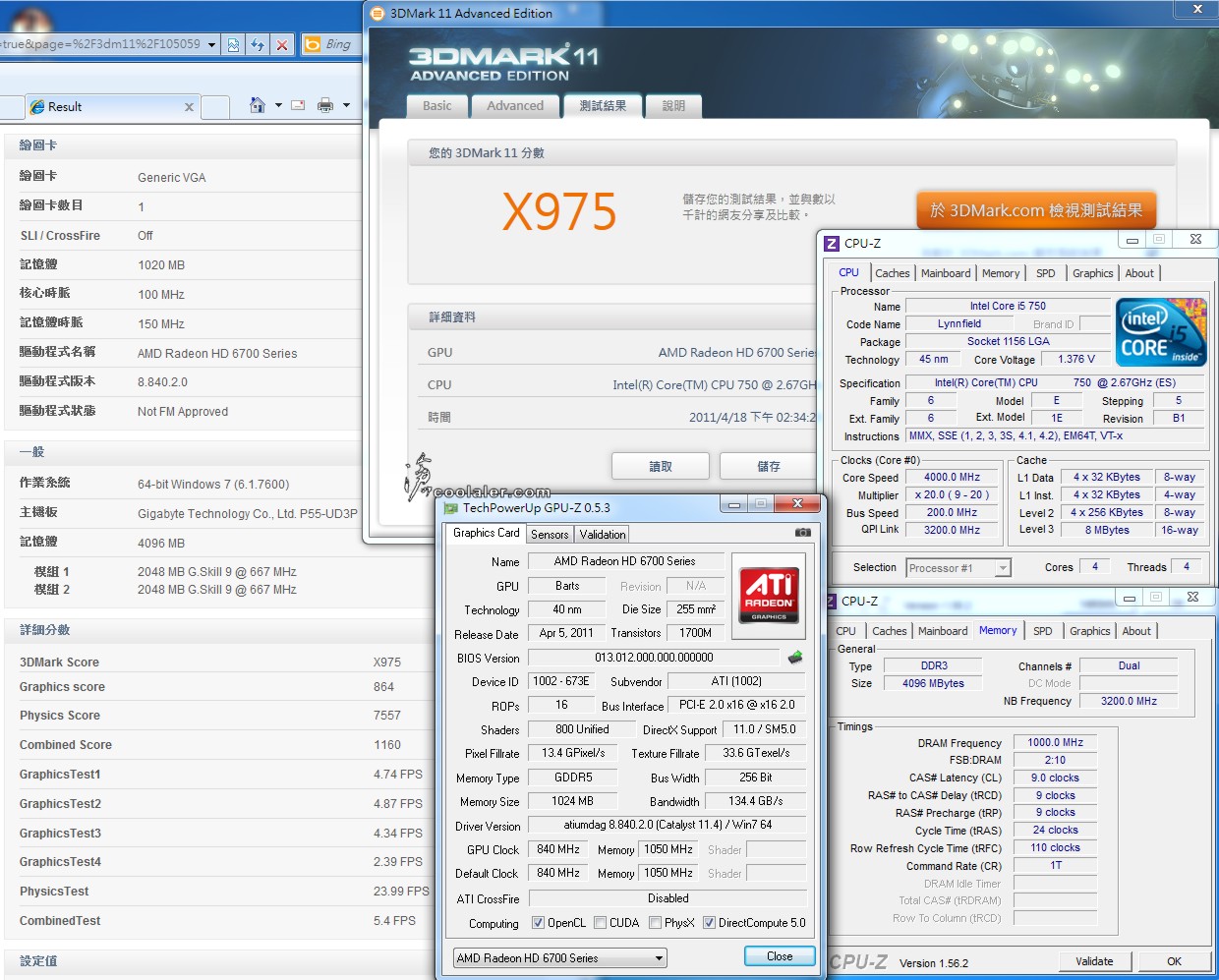This screenshot has width=1219, height=980.
Task: Toggle OpenCL checkbox in GPU-Z
Action: (538, 923)
